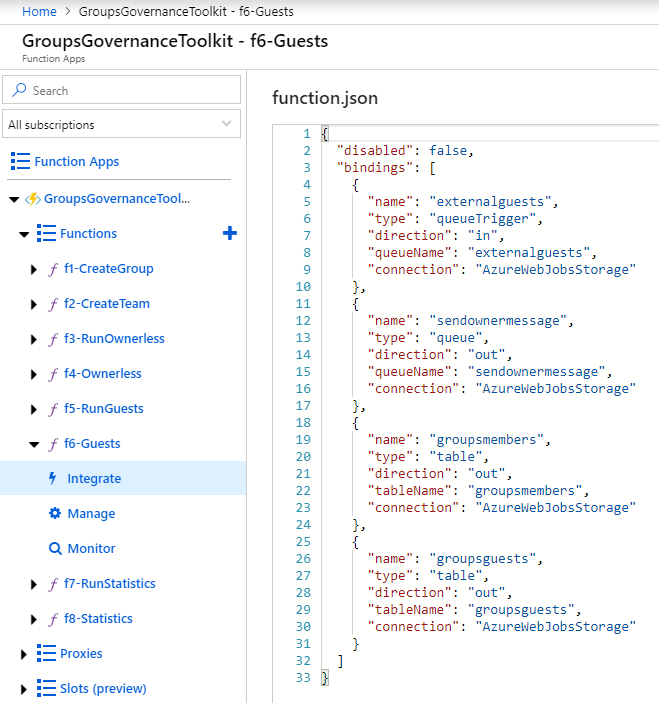Screen dimensions: 659x703
Task: Click the Monitor magnifier icon
Action: (55, 548)
